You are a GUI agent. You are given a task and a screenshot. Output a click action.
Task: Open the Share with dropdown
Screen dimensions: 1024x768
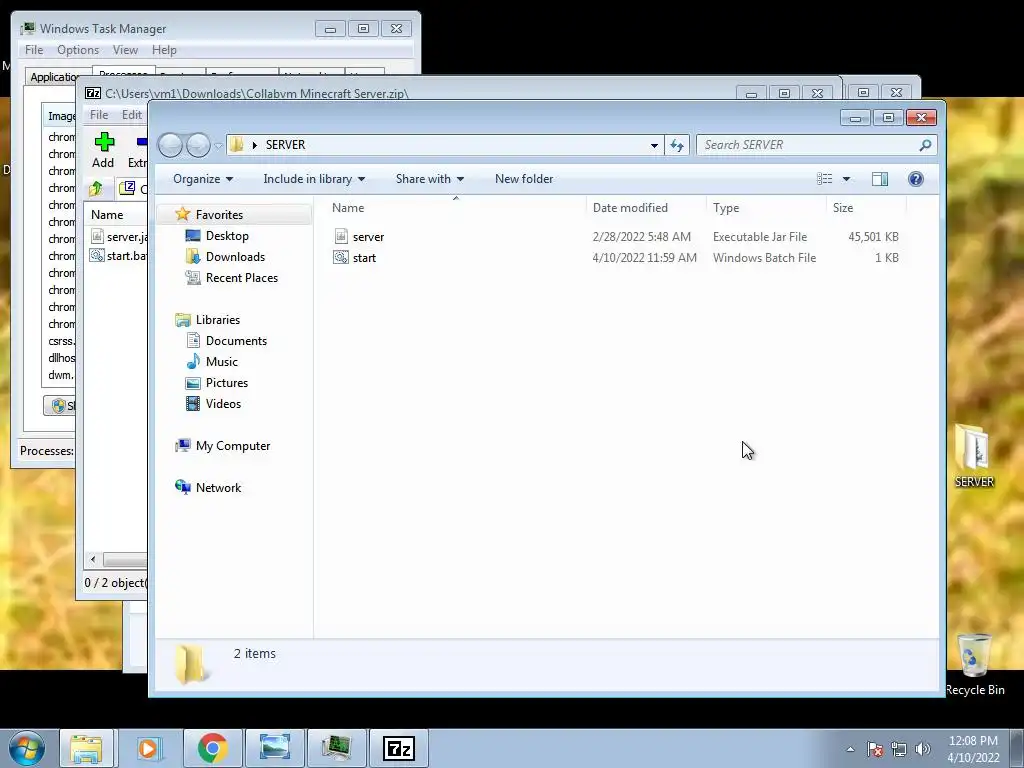click(x=430, y=179)
